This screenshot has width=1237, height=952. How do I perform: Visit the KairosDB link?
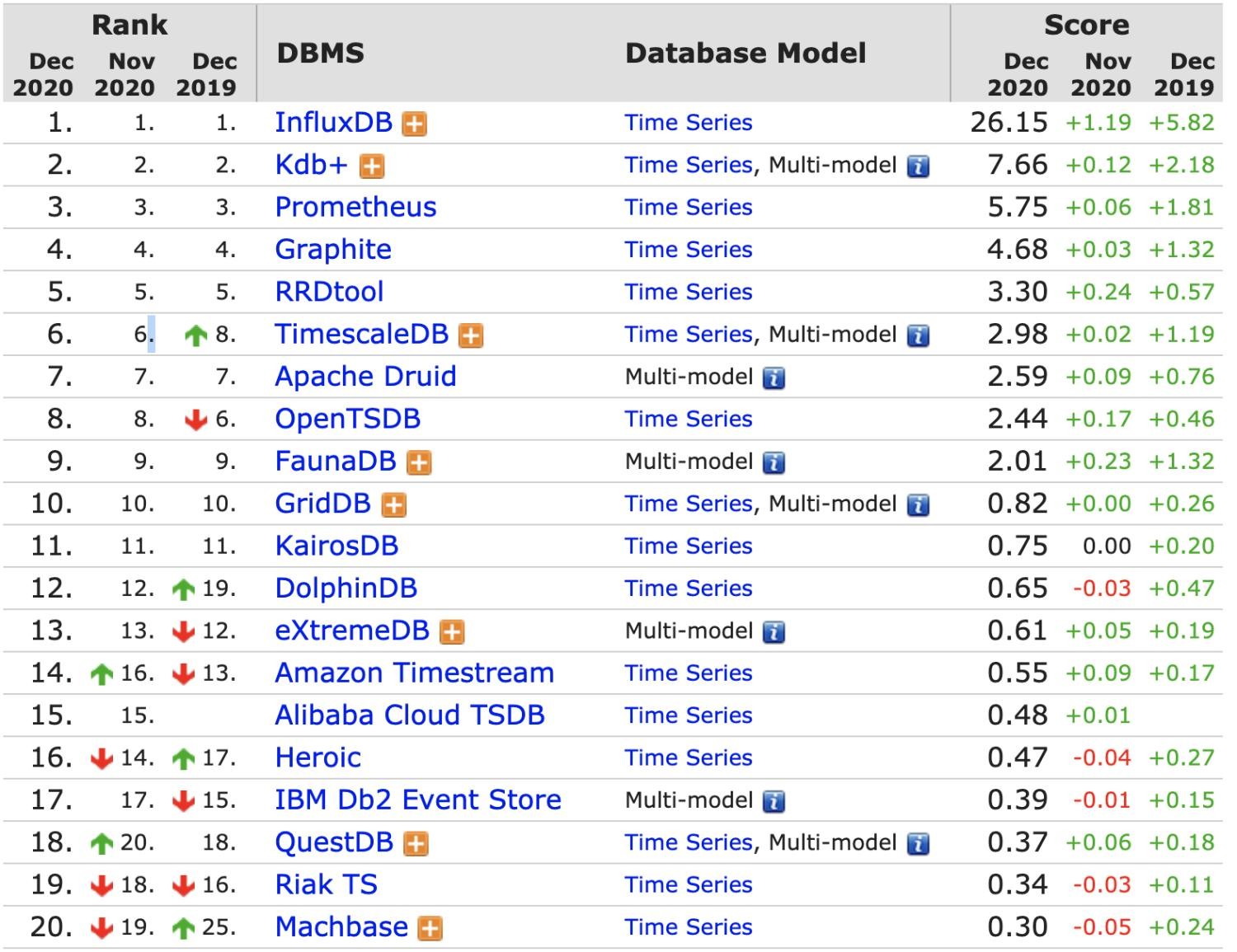pos(336,546)
